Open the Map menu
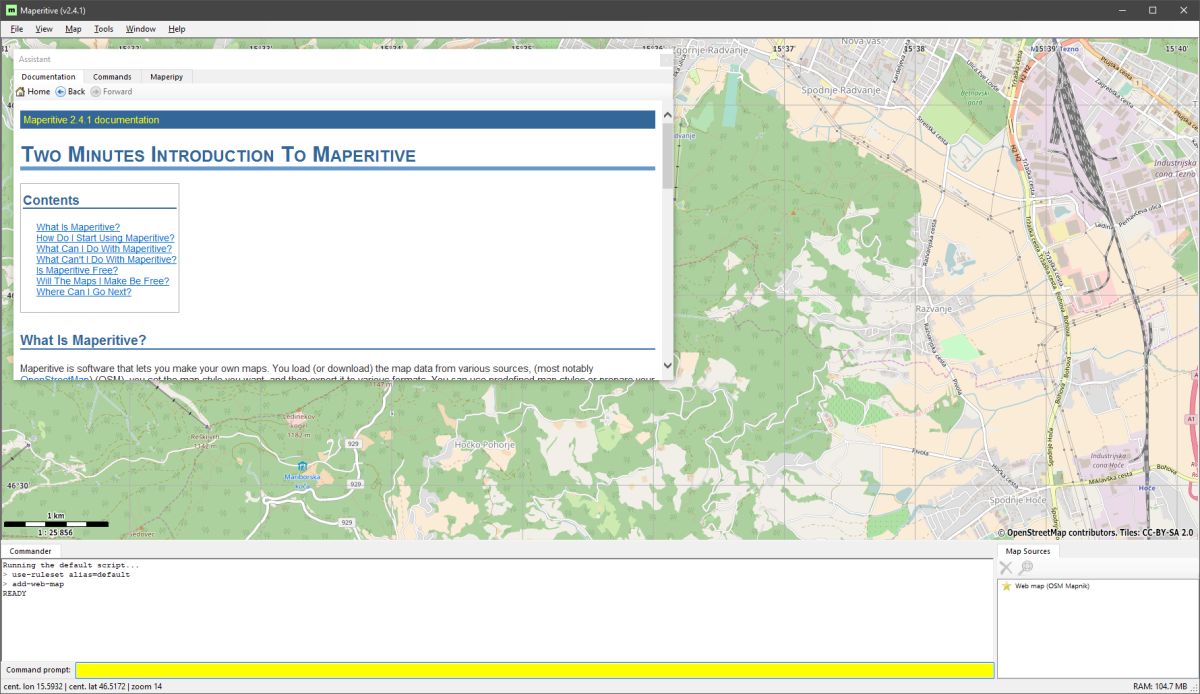The width and height of the screenshot is (1200, 694). point(73,29)
